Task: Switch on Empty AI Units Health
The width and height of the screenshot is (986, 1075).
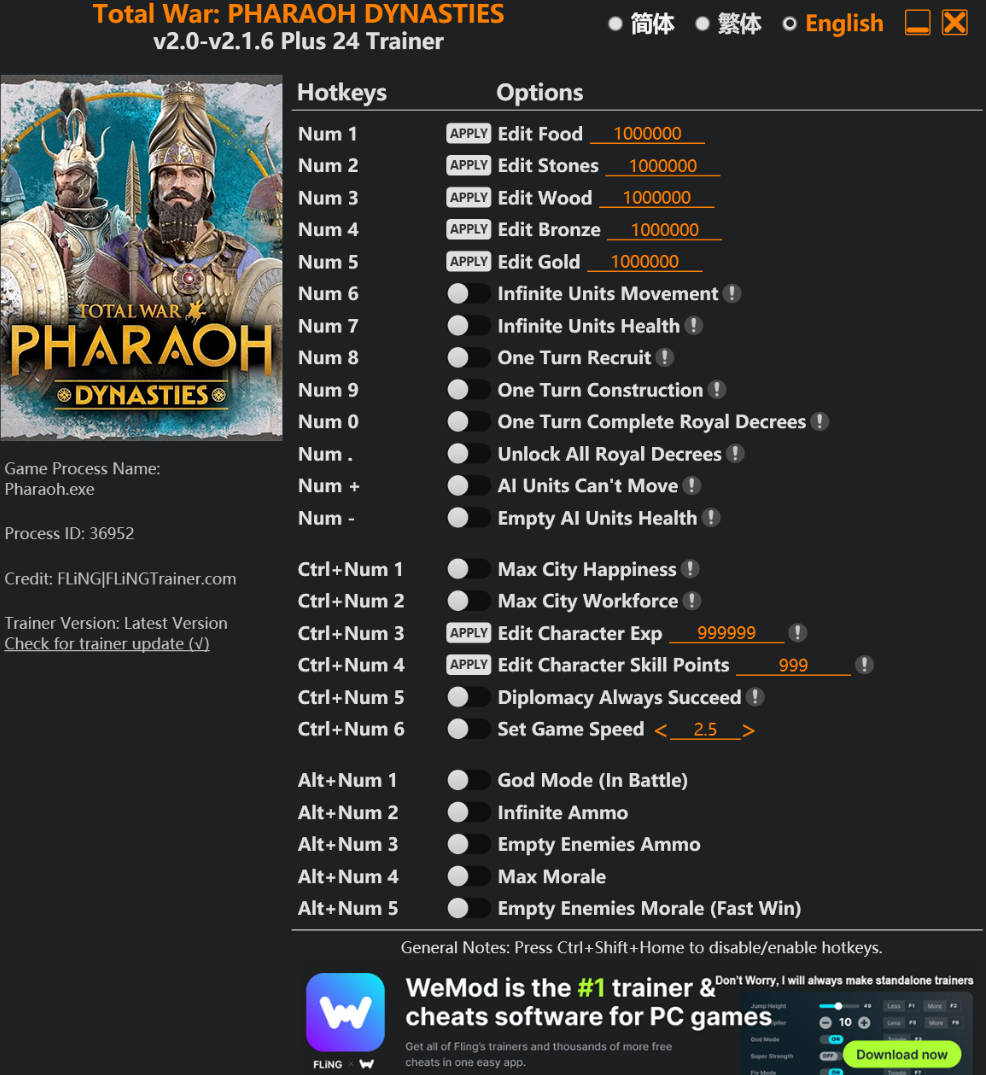Action: click(x=468, y=518)
